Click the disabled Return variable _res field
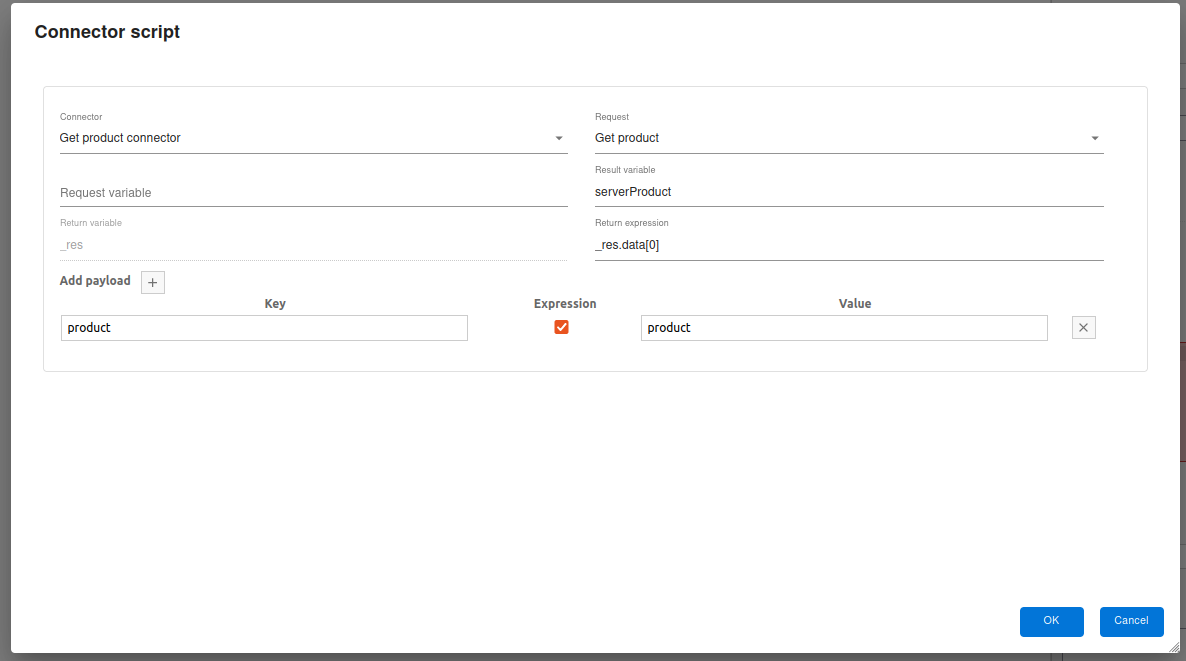 point(313,245)
